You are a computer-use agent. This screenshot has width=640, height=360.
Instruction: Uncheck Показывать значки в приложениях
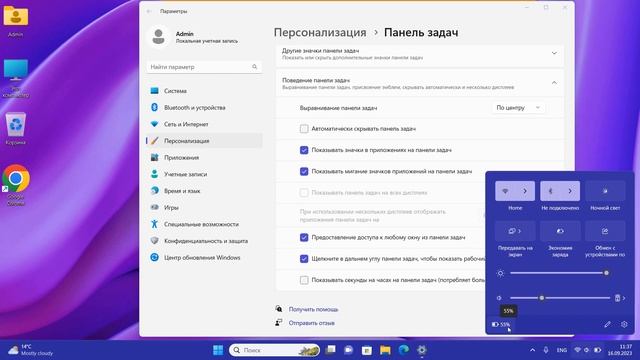(304, 150)
